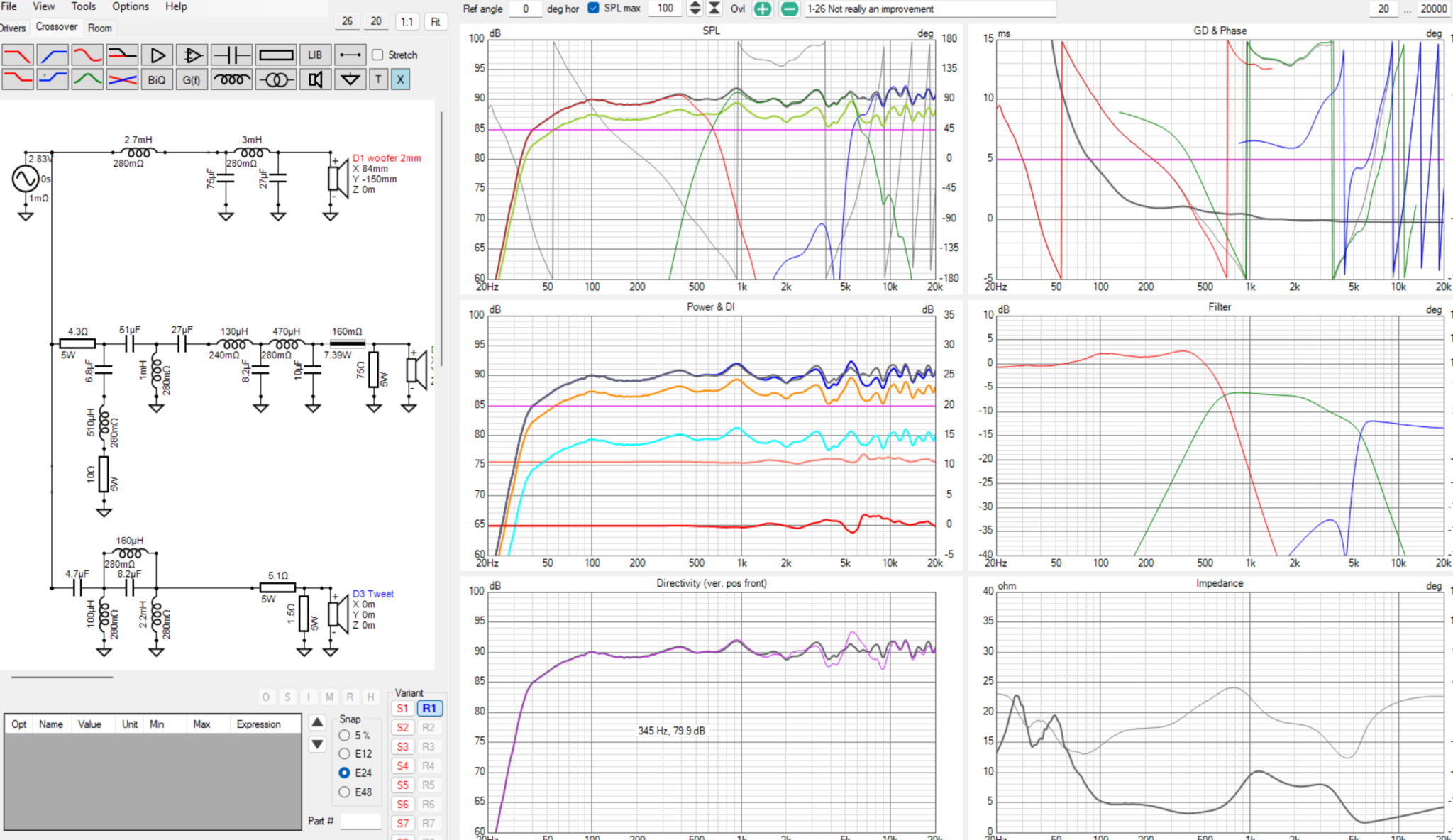1453x840 pixels.
Task: Click the green minus overlay button
Action: 789,9
